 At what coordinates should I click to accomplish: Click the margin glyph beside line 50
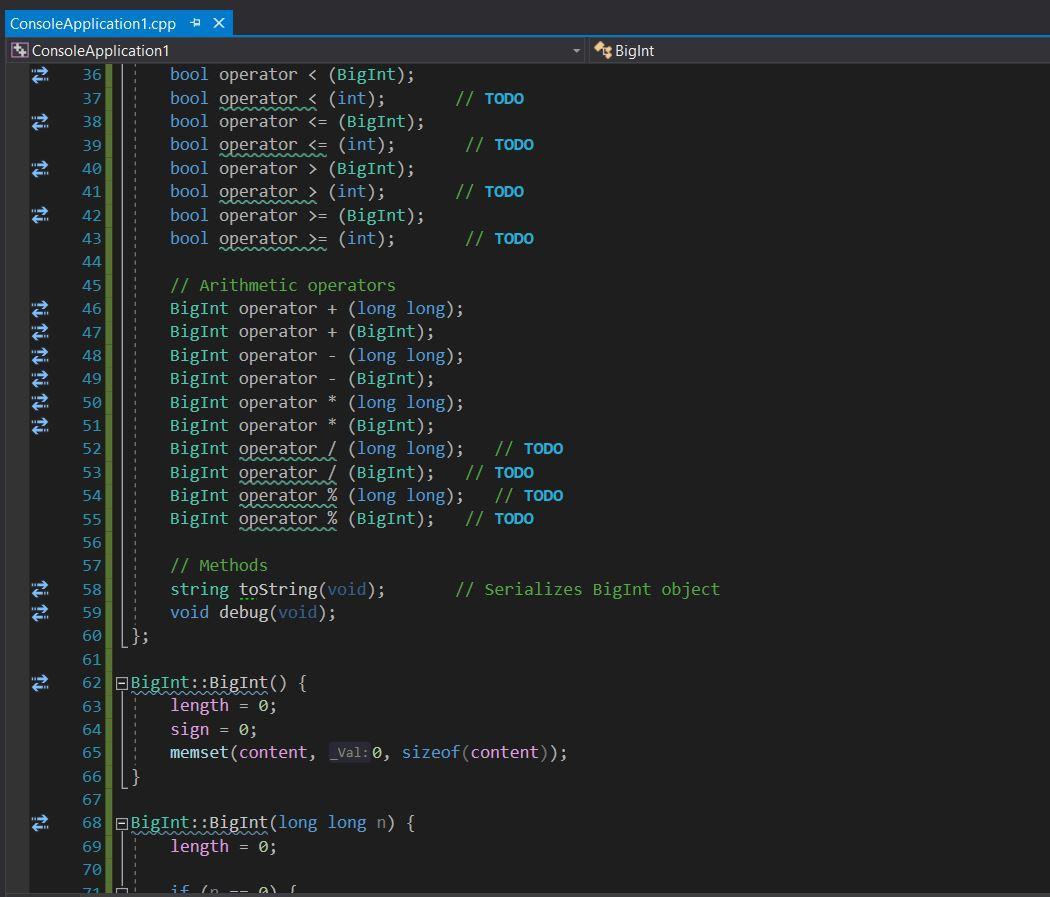pos(40,402)
